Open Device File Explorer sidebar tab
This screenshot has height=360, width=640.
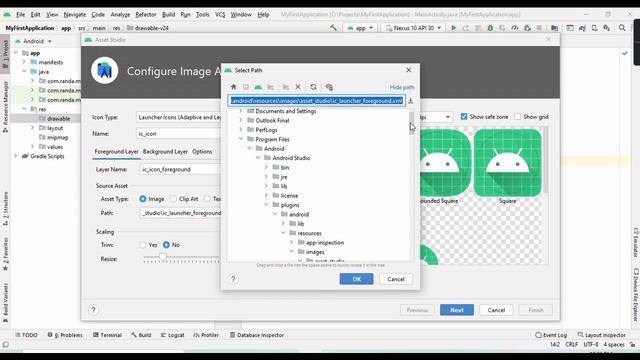[635, 295]
